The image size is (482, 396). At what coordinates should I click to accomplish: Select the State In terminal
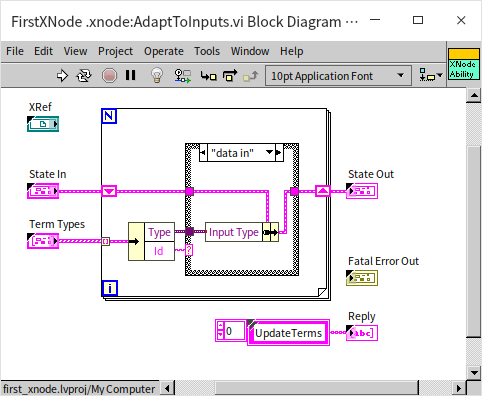(x=43, y=191)
